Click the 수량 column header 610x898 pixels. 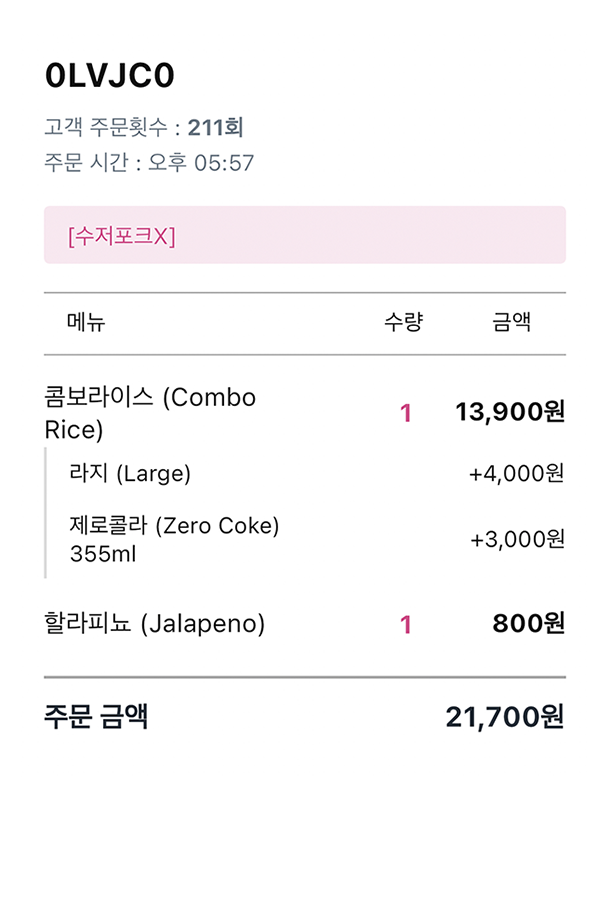pos(404,322)
